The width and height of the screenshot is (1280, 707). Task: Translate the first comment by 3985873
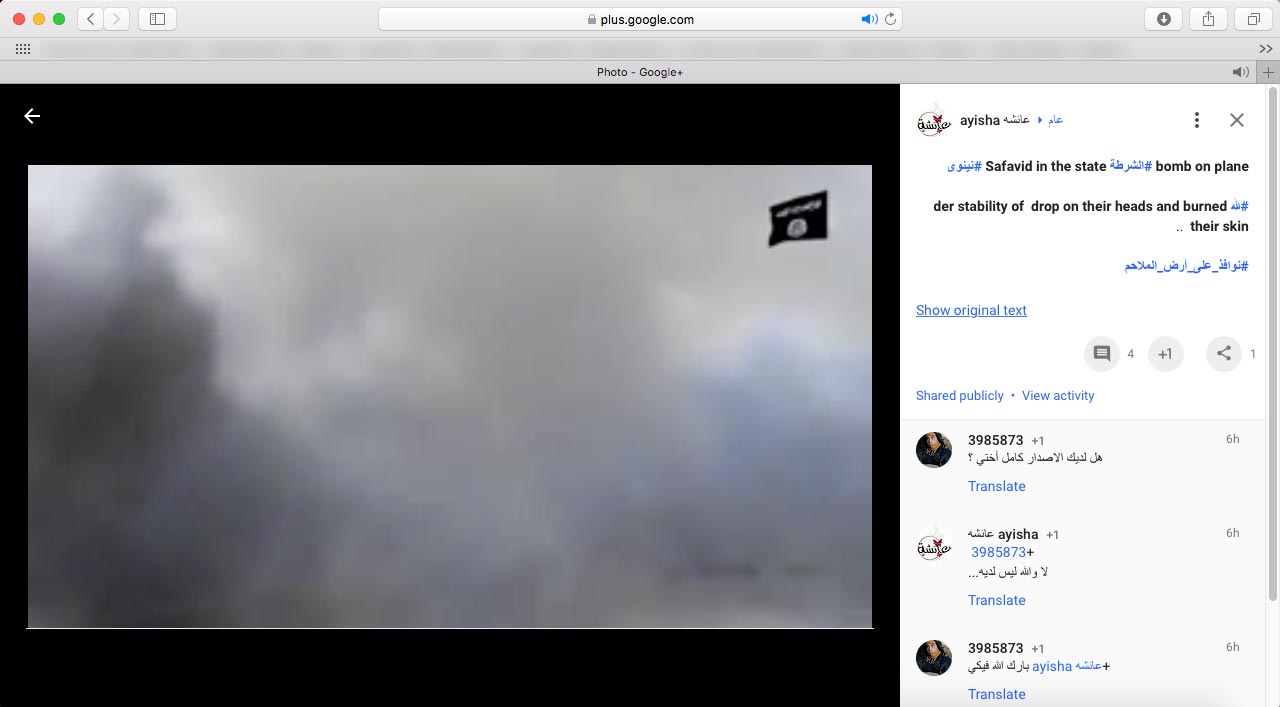(x=996, y=486)
